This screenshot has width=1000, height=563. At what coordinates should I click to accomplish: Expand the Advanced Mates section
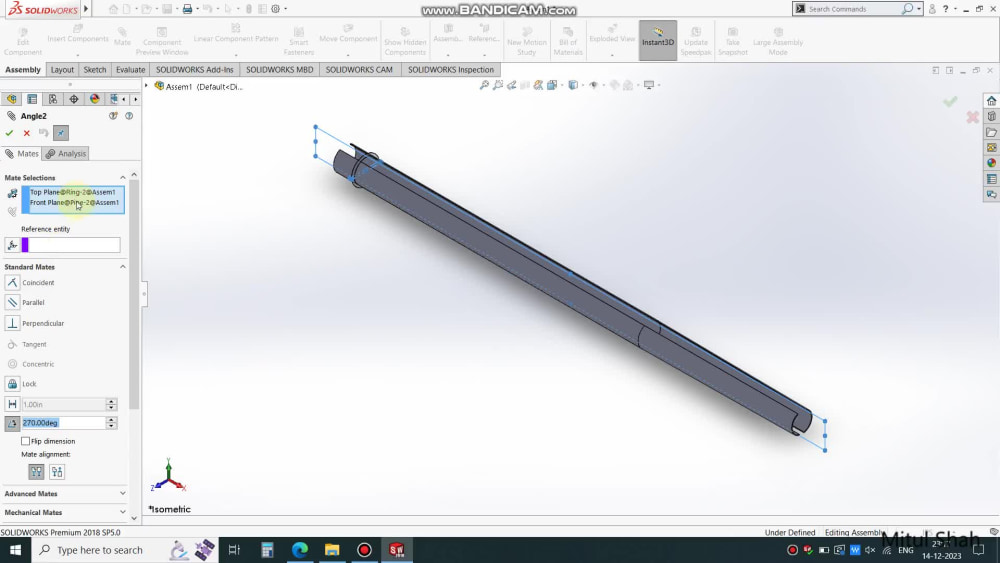pos(122,494)
